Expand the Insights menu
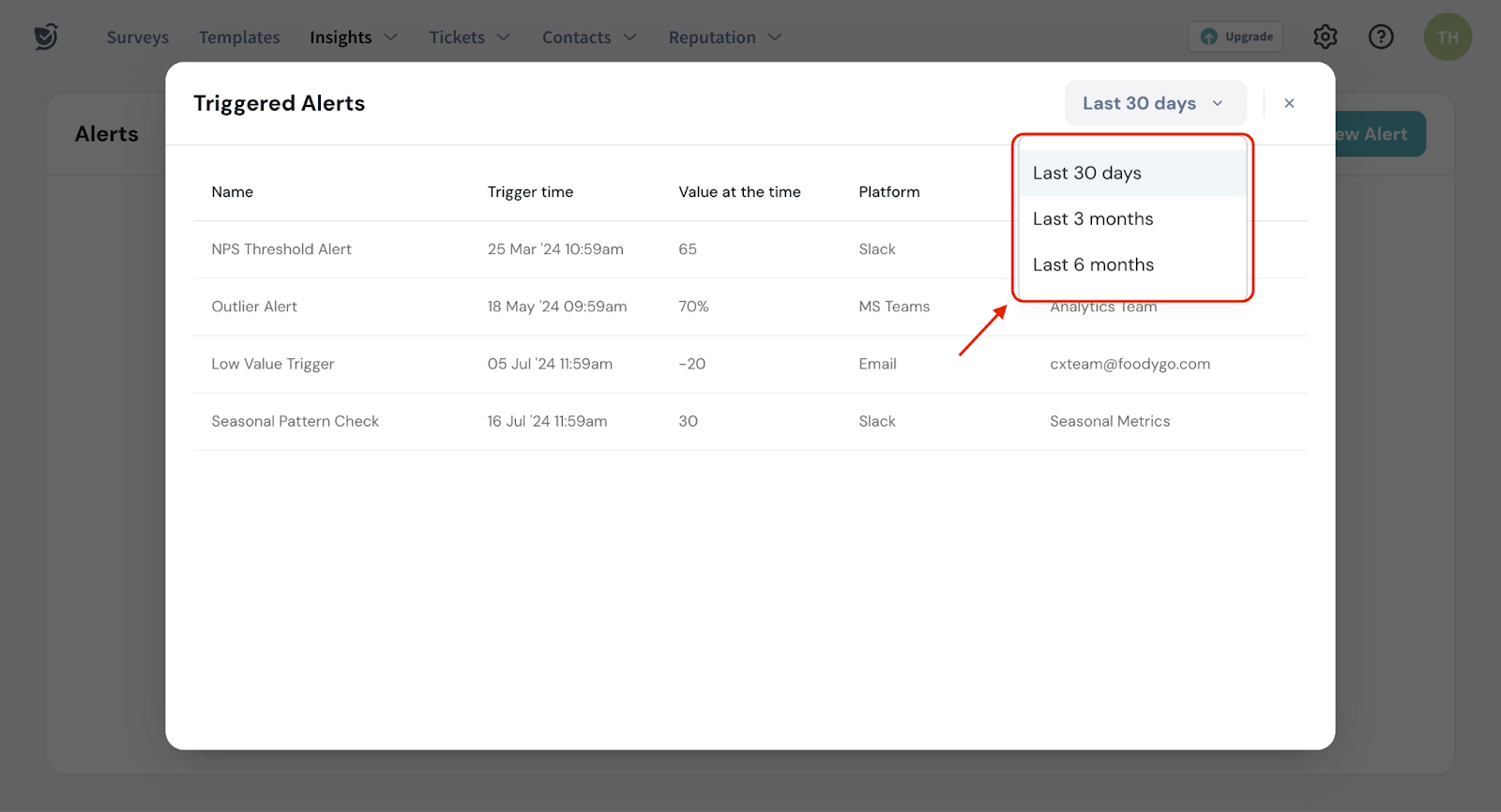1501x812 pixels. click(354, 38)
